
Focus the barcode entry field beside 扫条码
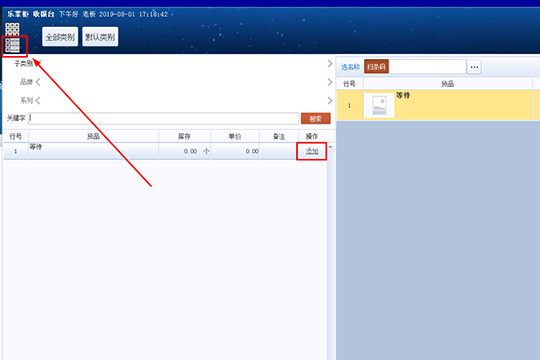[x=428, y=67]
